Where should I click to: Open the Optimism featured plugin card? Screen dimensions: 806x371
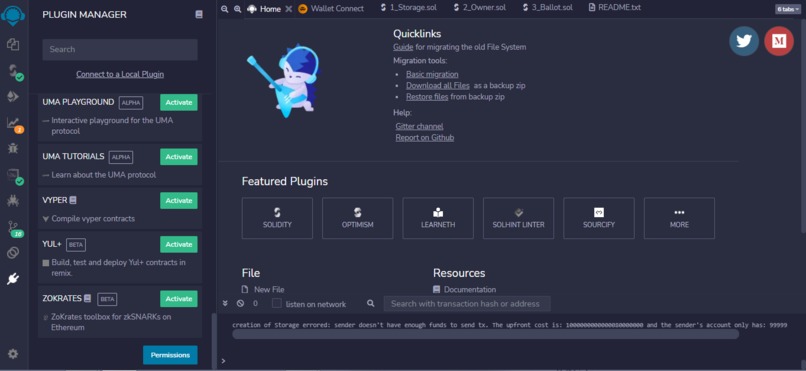click(357, 218)
